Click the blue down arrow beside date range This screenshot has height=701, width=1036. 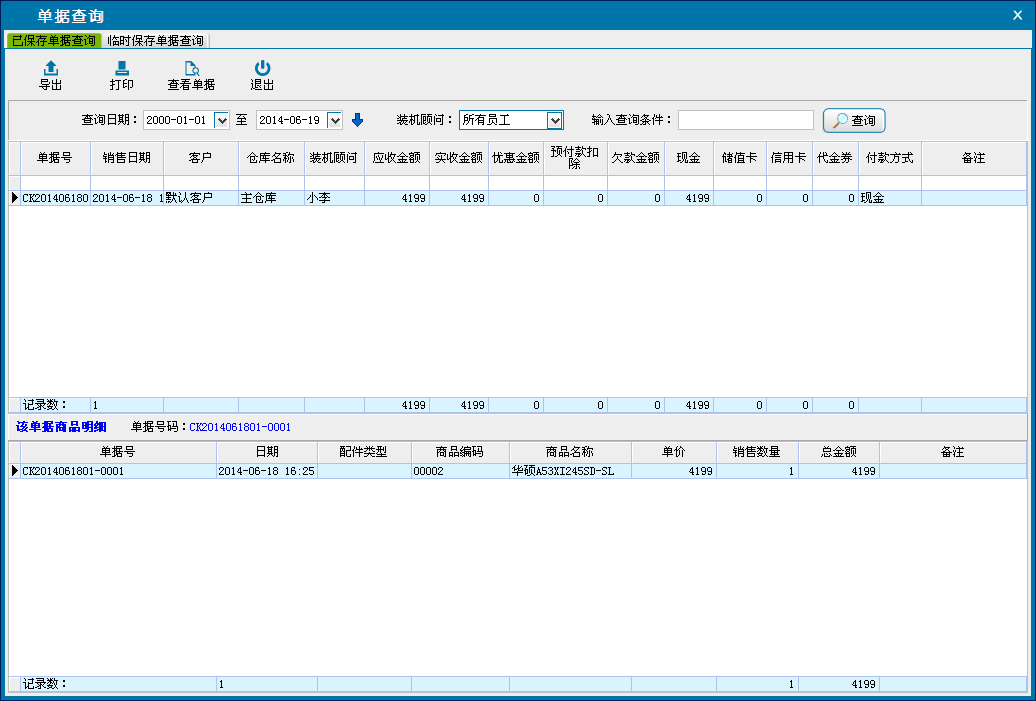pyautogui.click(x=357, y=120)
